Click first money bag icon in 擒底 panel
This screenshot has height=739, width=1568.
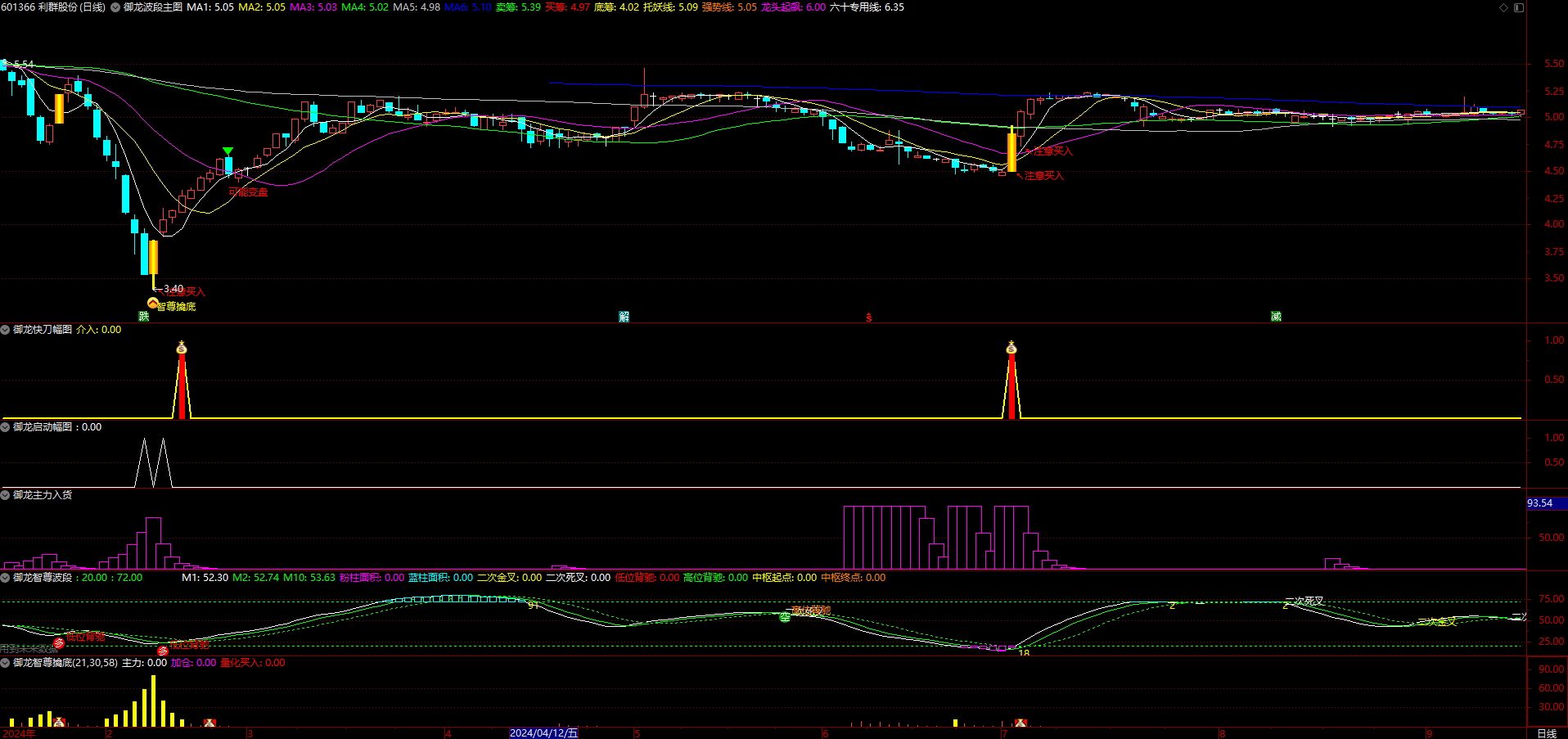click(x=59, y=723)
